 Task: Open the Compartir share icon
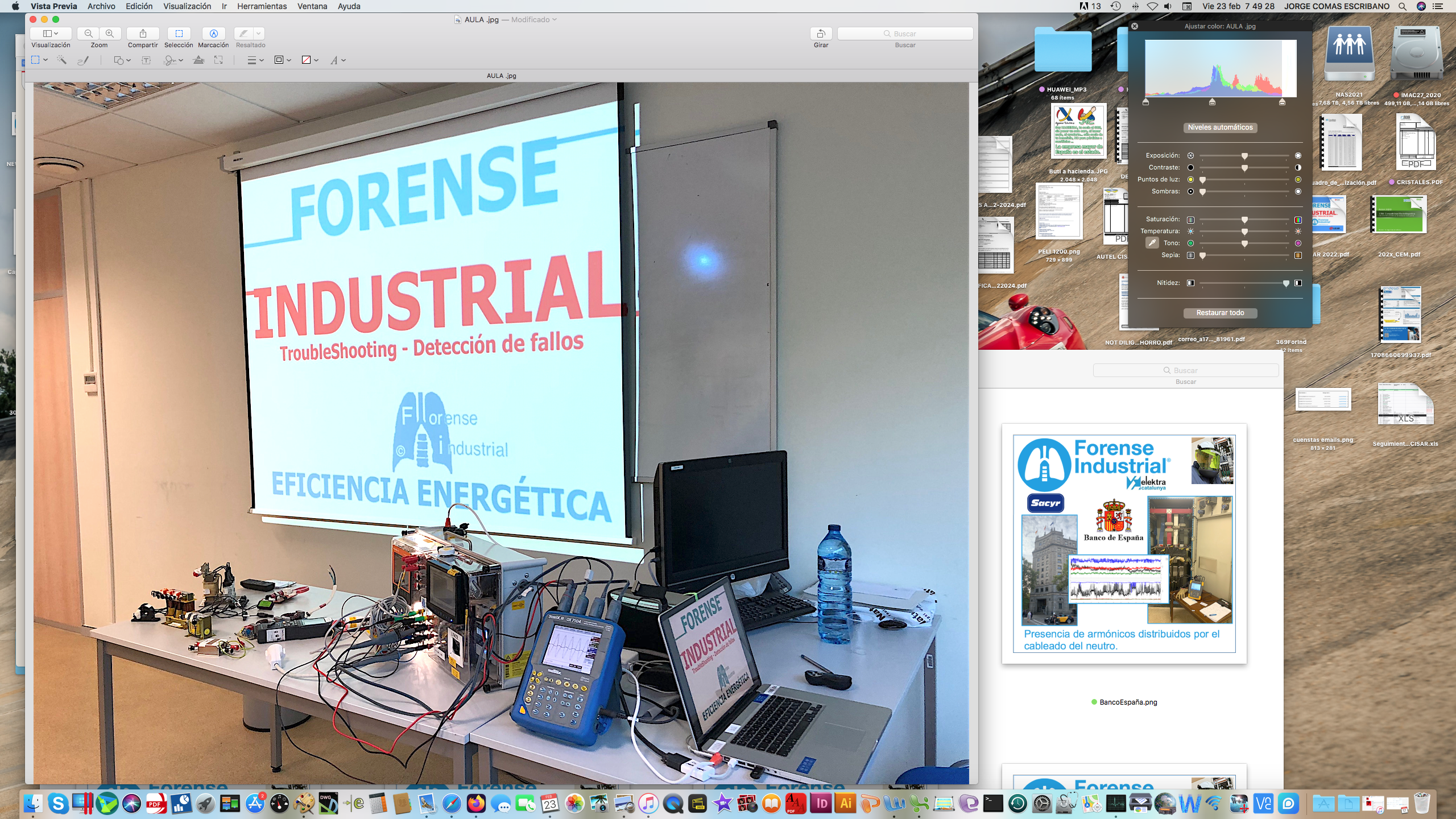point(143,34)
